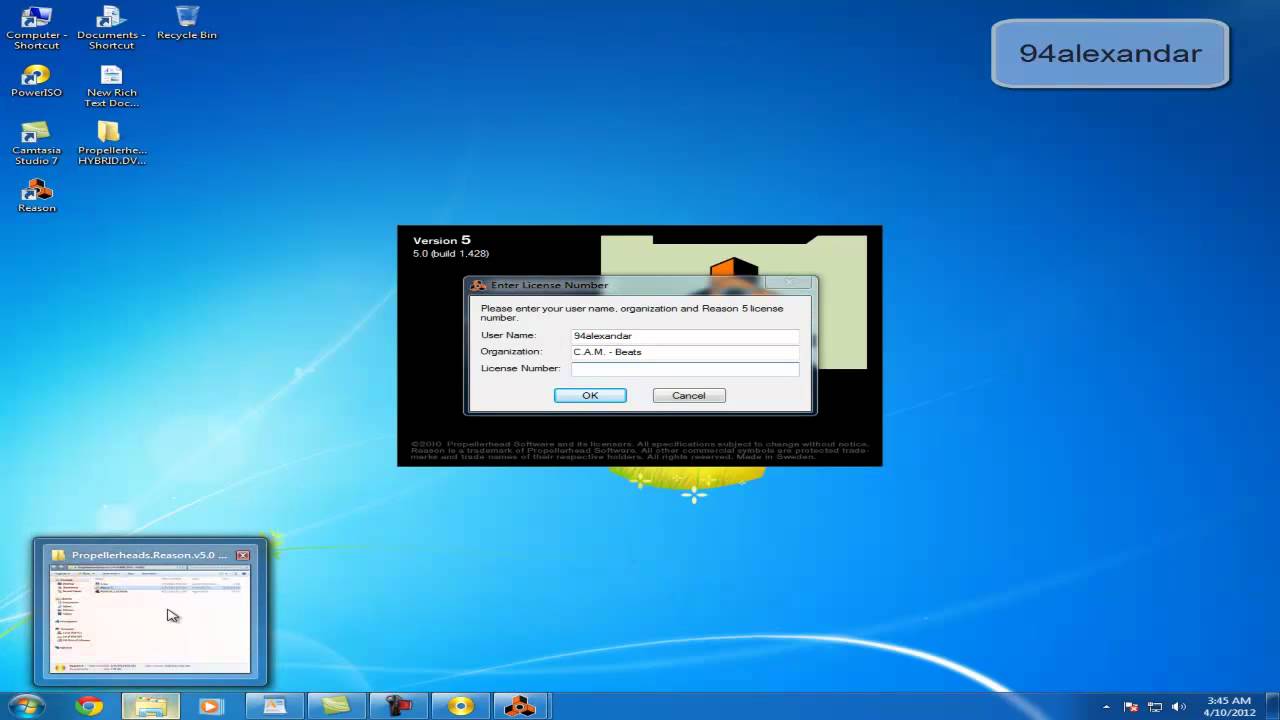
Task: Open Windows Media Player from the taskbar
Action: [211, 706]
